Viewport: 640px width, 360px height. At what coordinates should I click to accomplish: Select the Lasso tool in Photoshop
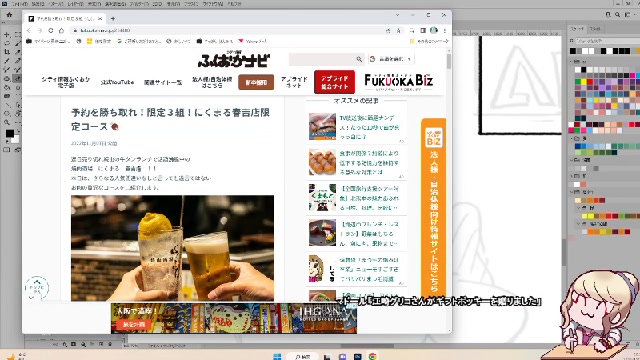[7, 43]
